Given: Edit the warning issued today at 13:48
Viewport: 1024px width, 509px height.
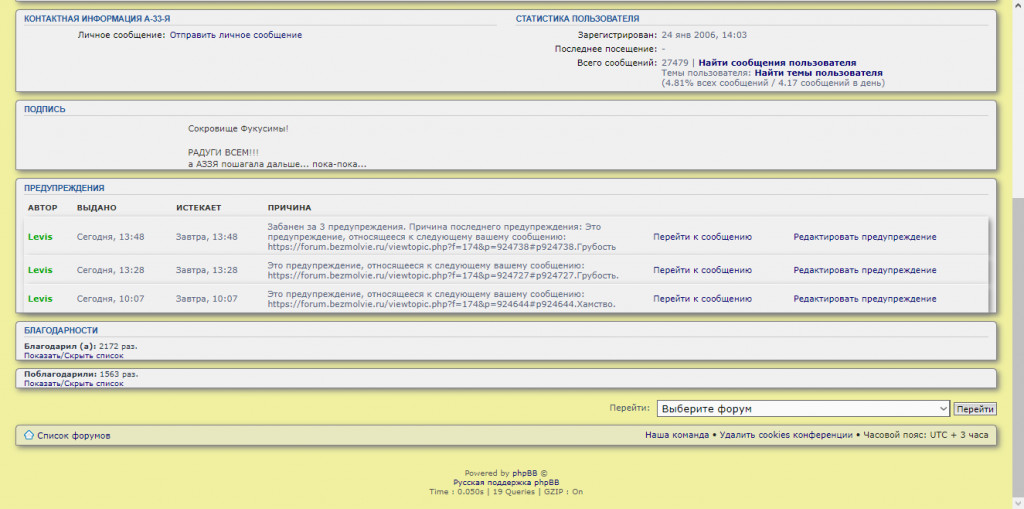Looking at the screenshot, I should [x=865, y=237].
